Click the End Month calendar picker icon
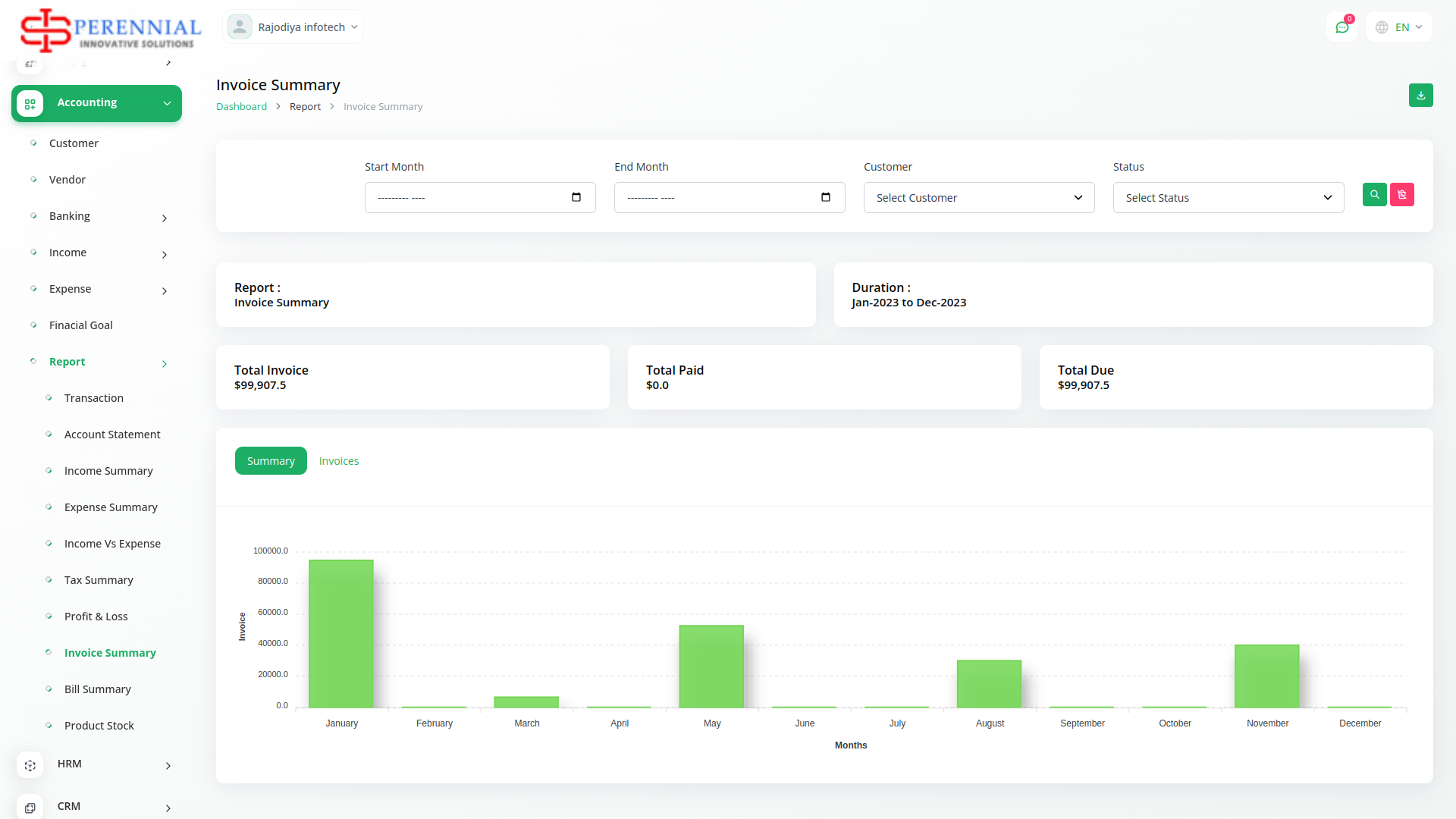The height and width of the screenshot is (819, 1456). pyautogui.click(x=826, y=198)
